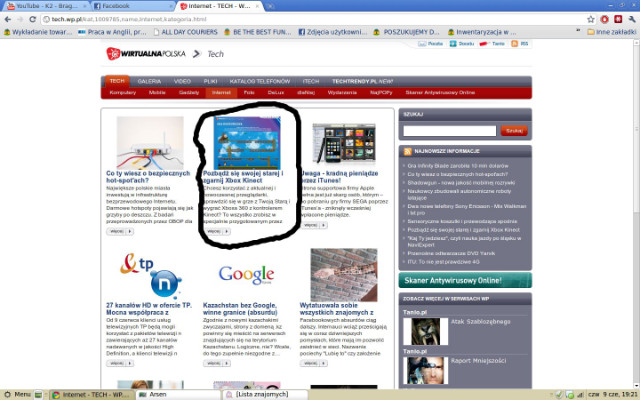
Task: Click więcej under the iTunes article
Action: pos(313,225)
